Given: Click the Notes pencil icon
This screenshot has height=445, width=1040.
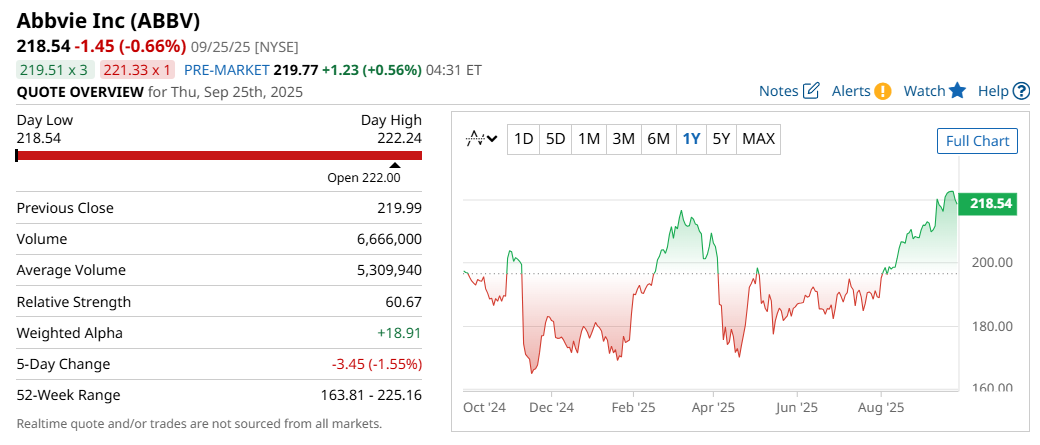Looking at the screenshot, I should 811,91.
